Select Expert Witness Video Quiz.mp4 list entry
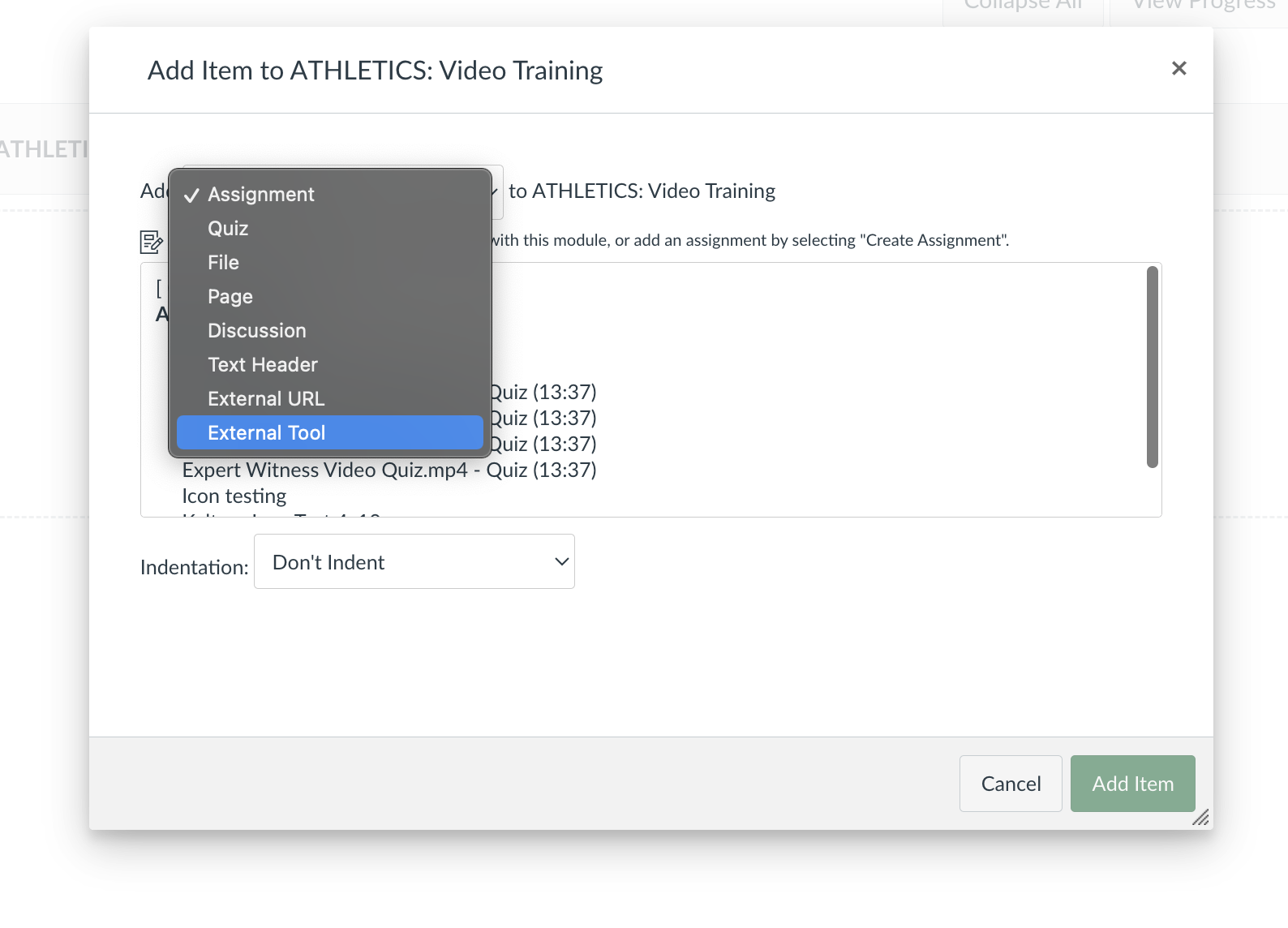The height and width of the screenshot is (928, 1288). click(389, 470)
